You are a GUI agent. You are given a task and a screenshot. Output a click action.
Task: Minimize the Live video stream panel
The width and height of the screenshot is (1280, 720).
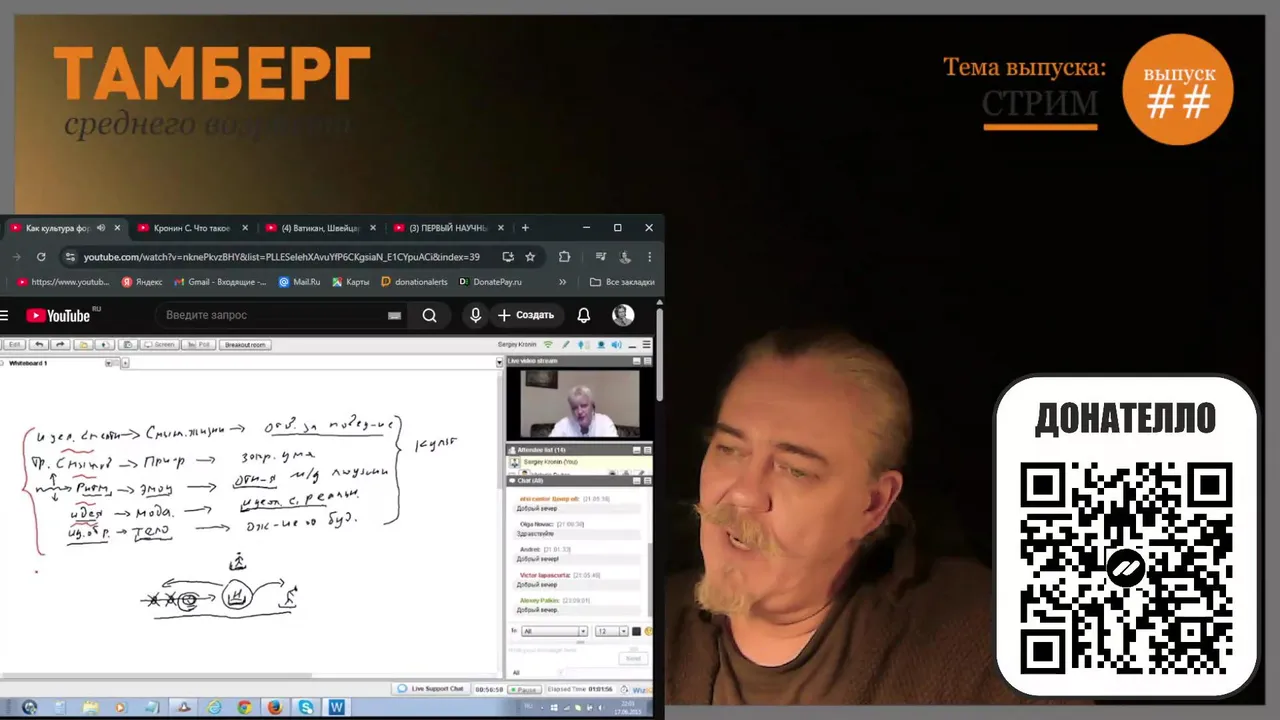coord(637,360)
